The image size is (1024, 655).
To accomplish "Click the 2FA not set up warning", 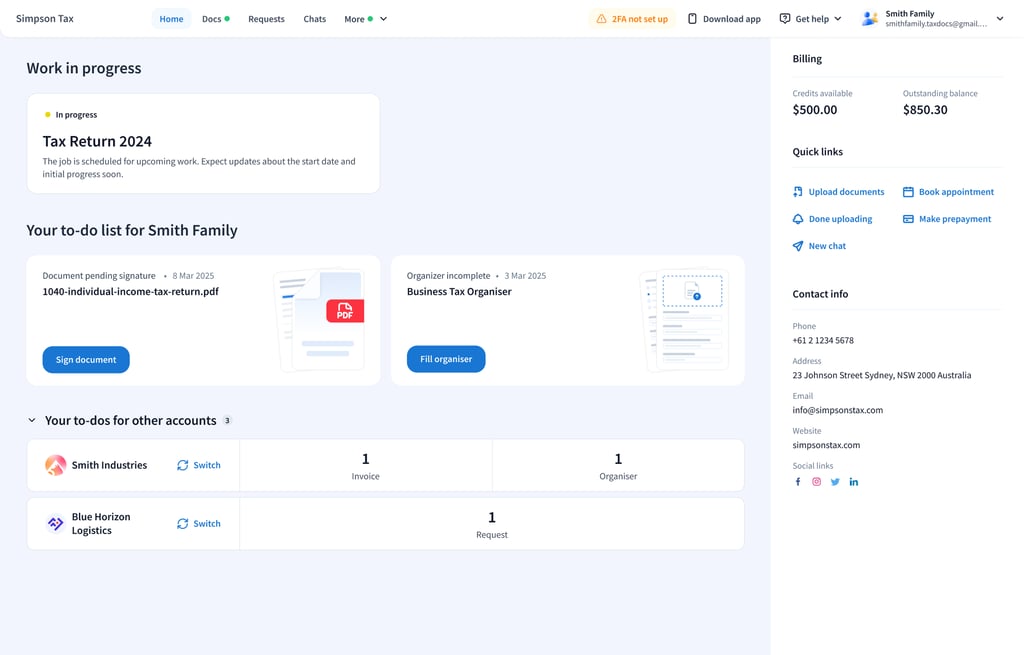I will 632,19.
